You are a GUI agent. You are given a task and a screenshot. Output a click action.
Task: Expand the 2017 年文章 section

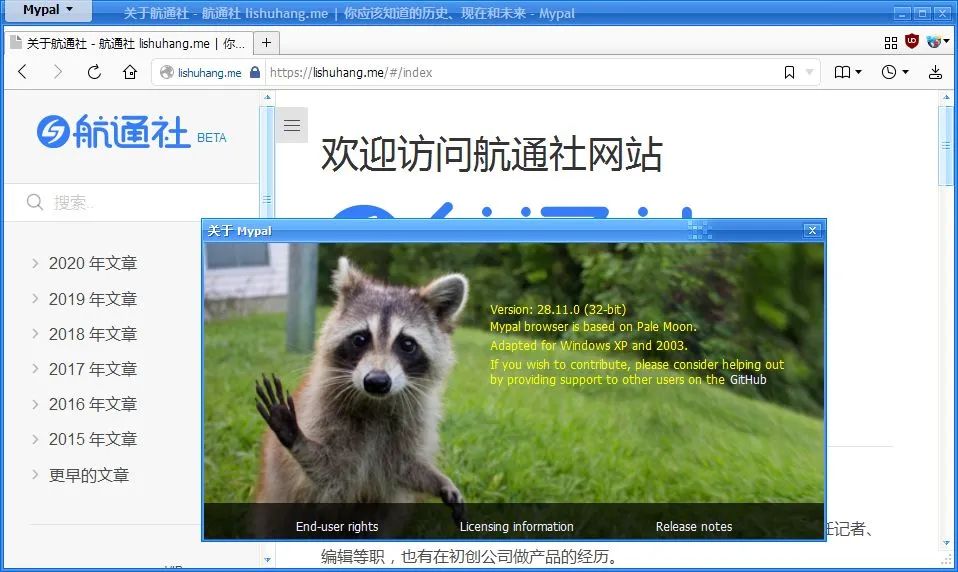92,369
